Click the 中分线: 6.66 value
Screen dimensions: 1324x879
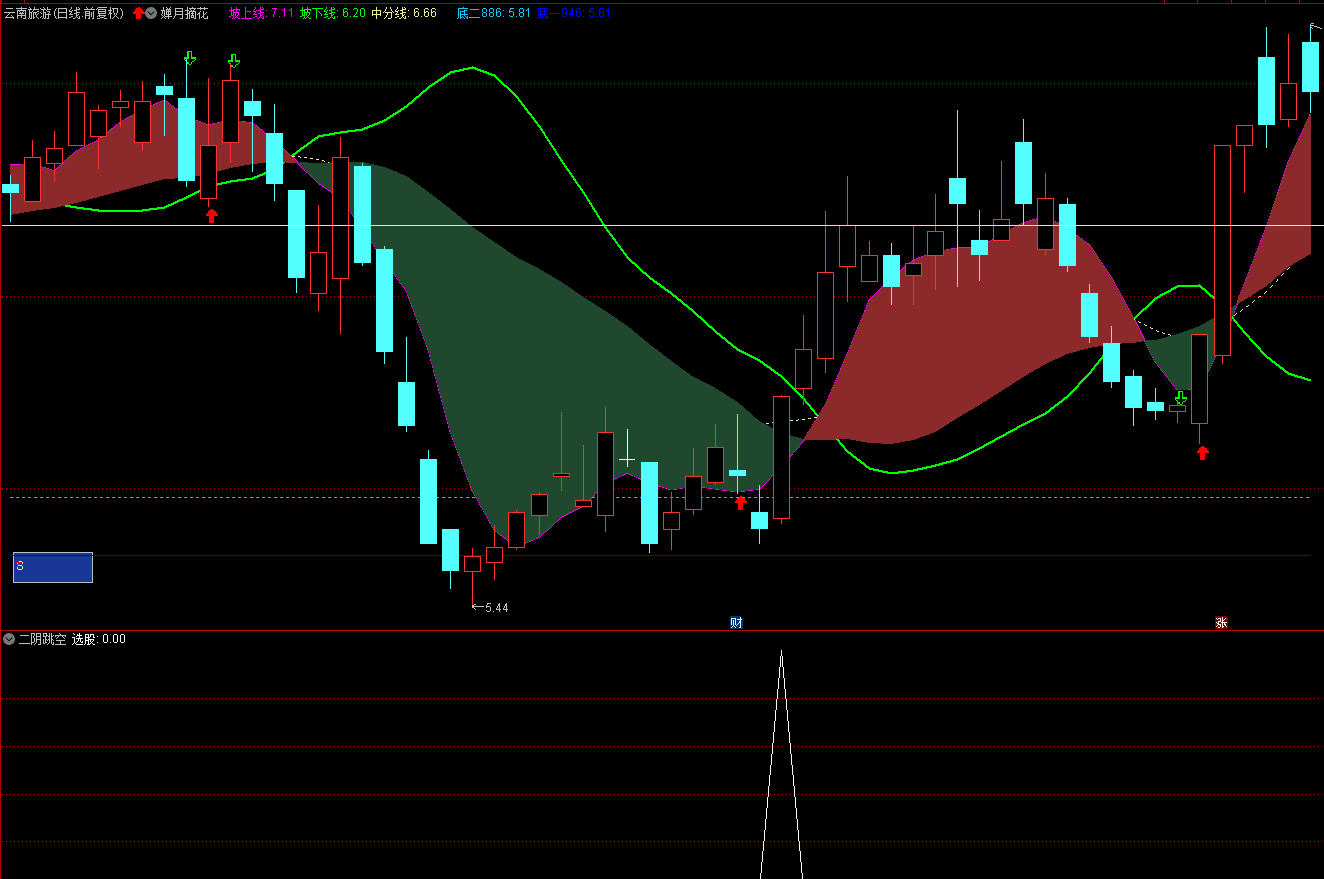click(404, 13)
